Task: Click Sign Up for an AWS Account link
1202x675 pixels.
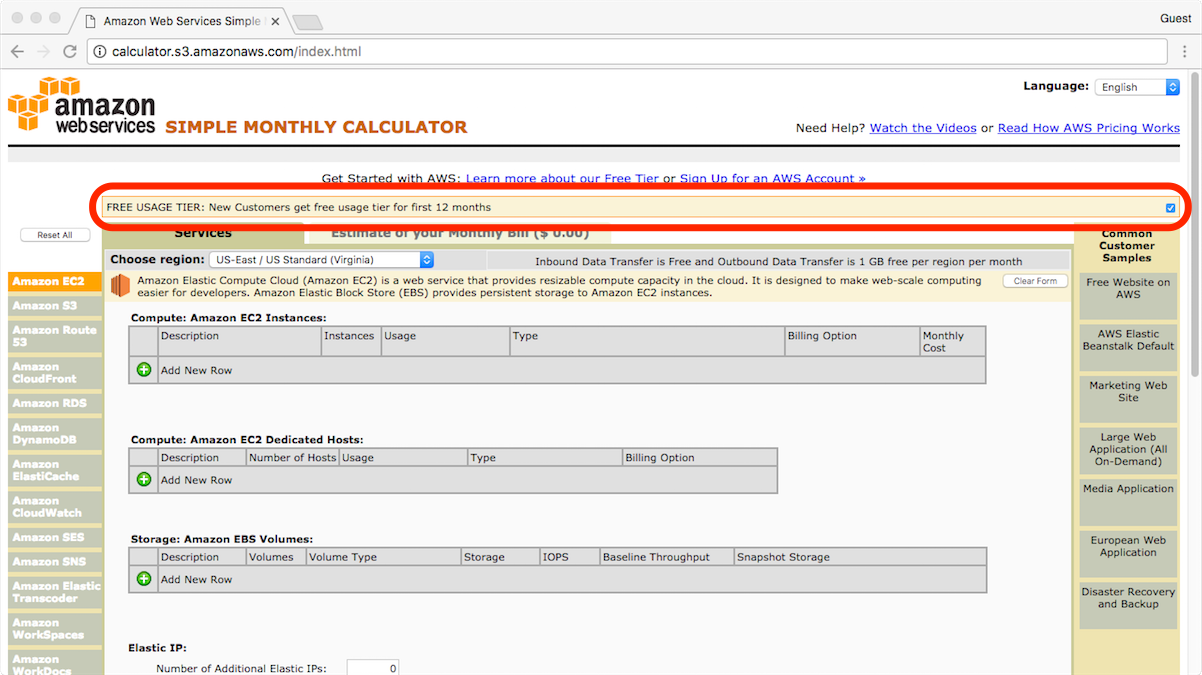Action: pyautogui.click(x=773, y=178)
